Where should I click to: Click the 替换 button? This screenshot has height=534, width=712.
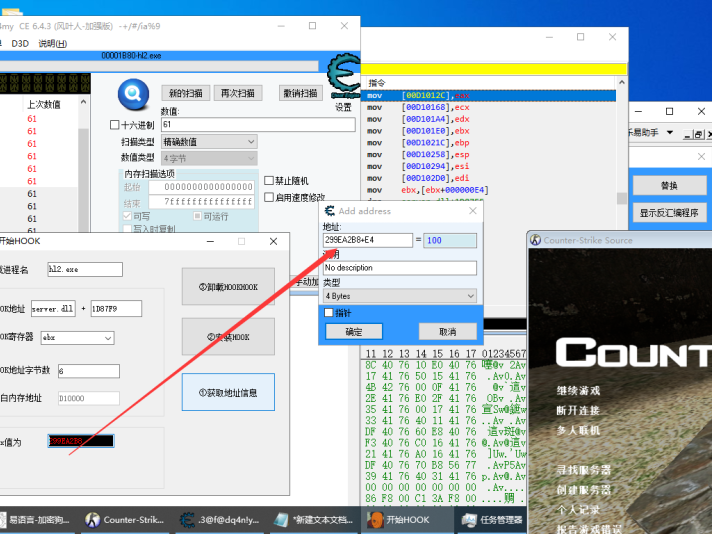[669, 185]
